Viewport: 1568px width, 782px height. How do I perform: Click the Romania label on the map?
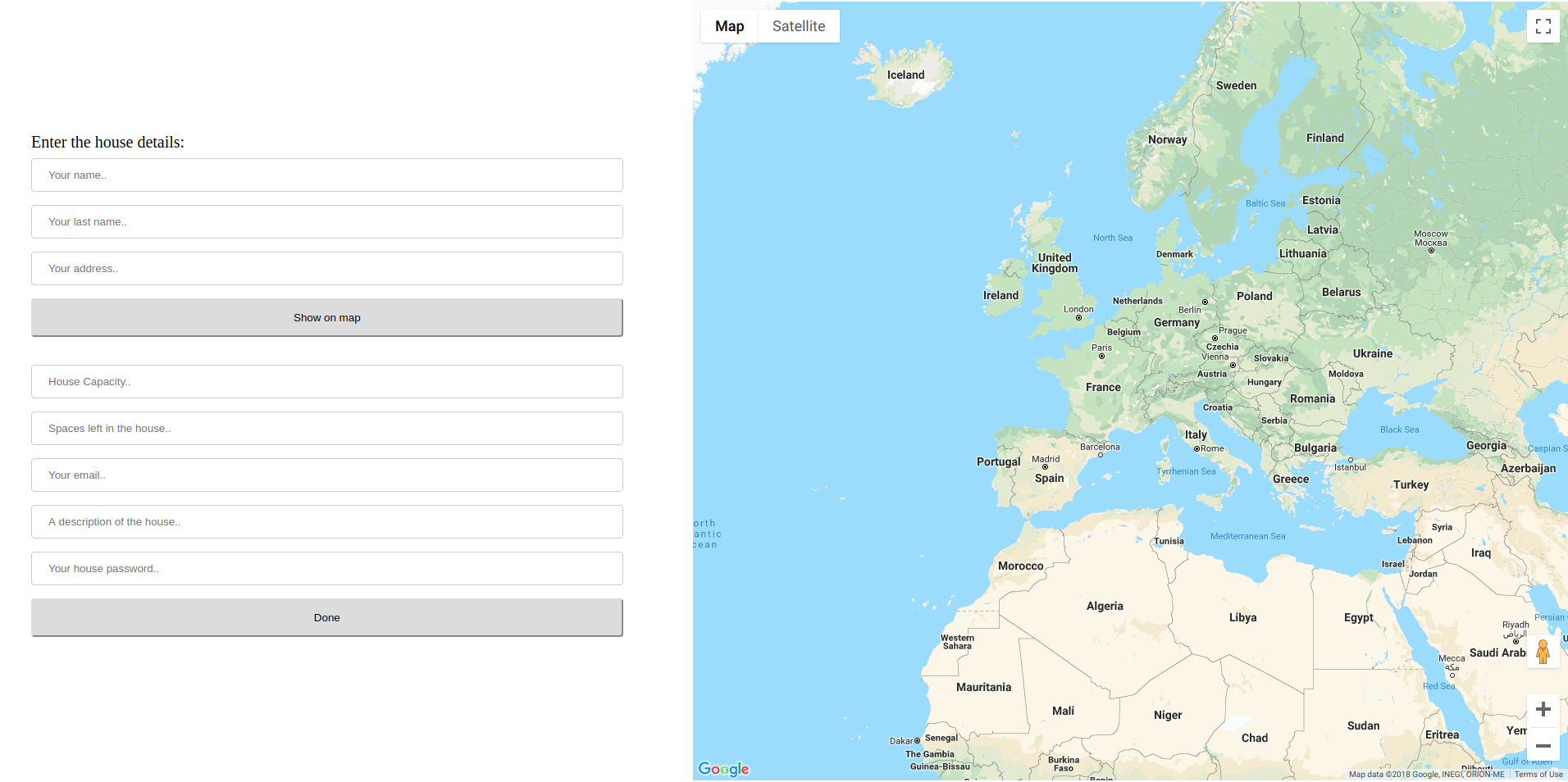tap(1312, 398)
